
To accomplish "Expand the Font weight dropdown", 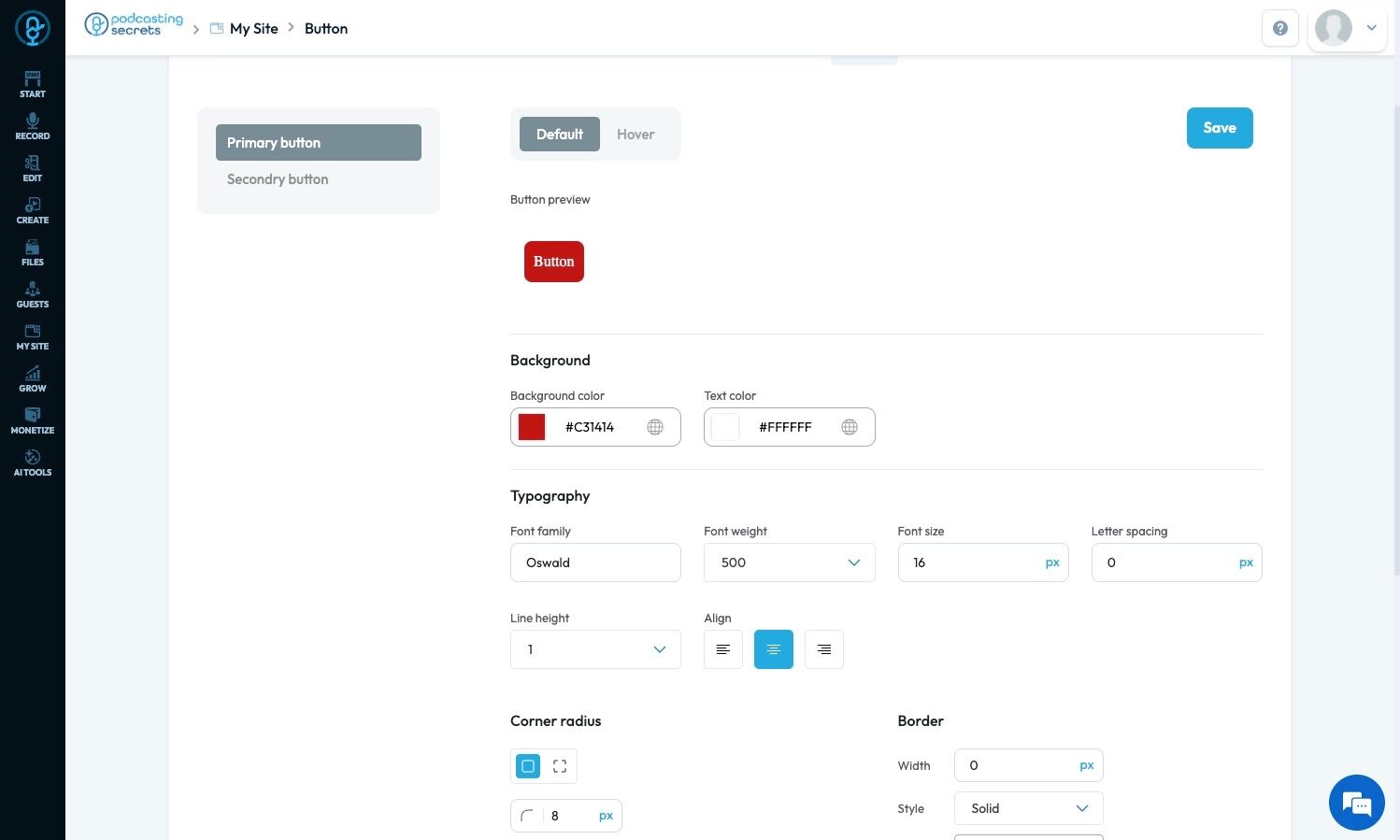I will click(789, 562).
